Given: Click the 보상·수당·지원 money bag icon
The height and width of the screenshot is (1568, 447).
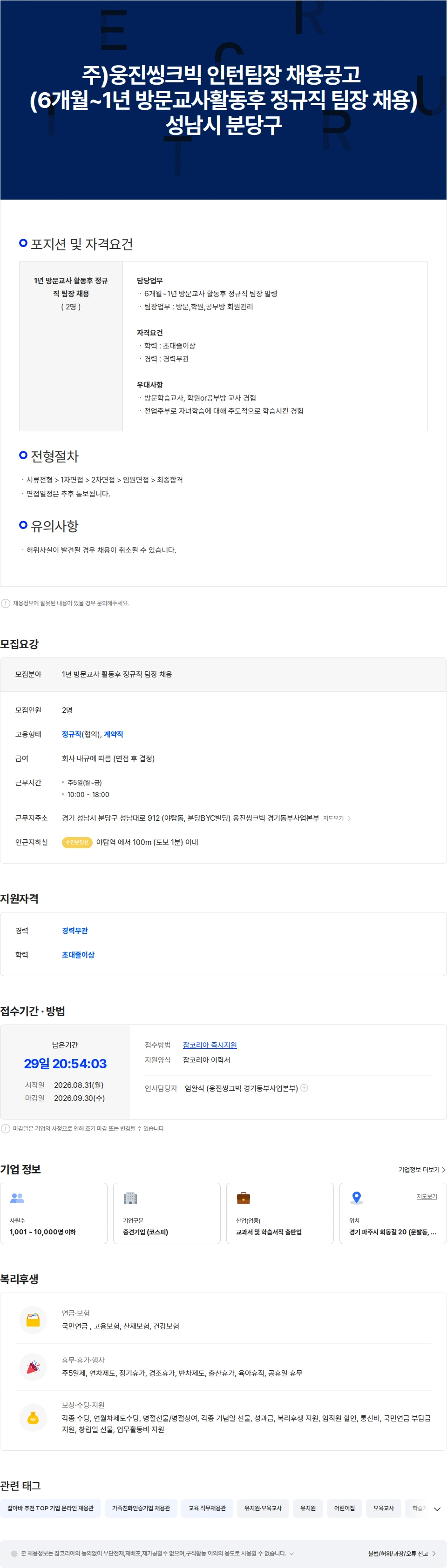Looking at the screenshot, I should tap(33, 1418).
